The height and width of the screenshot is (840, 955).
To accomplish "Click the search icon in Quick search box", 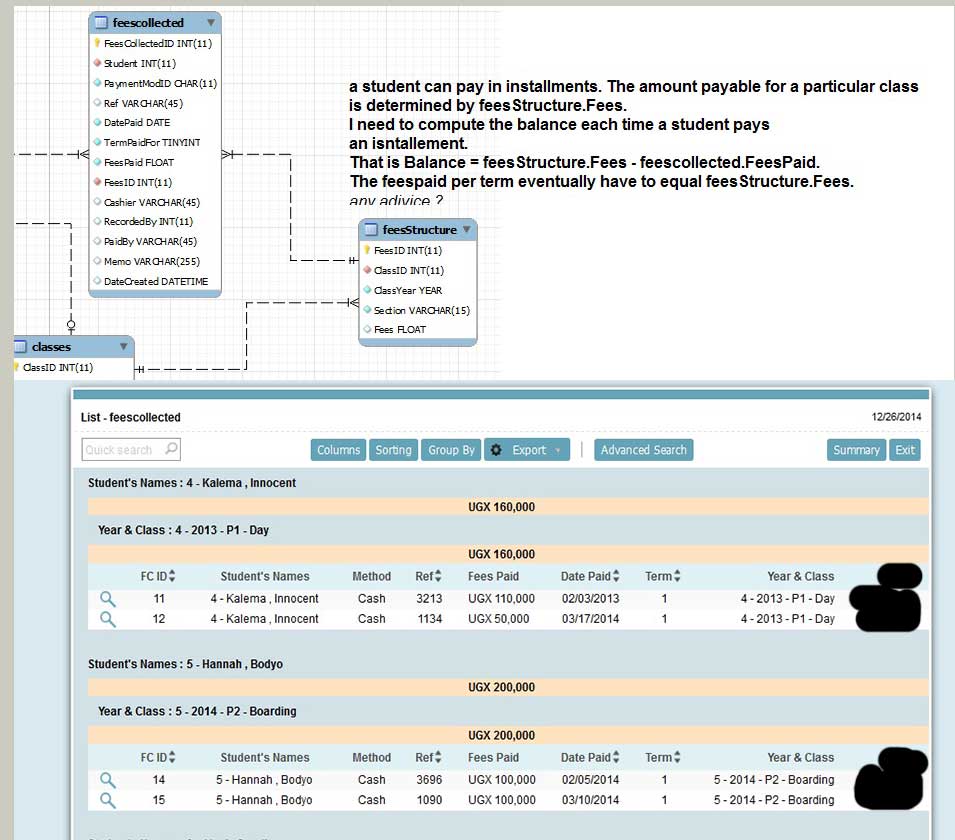I will 171,449.
